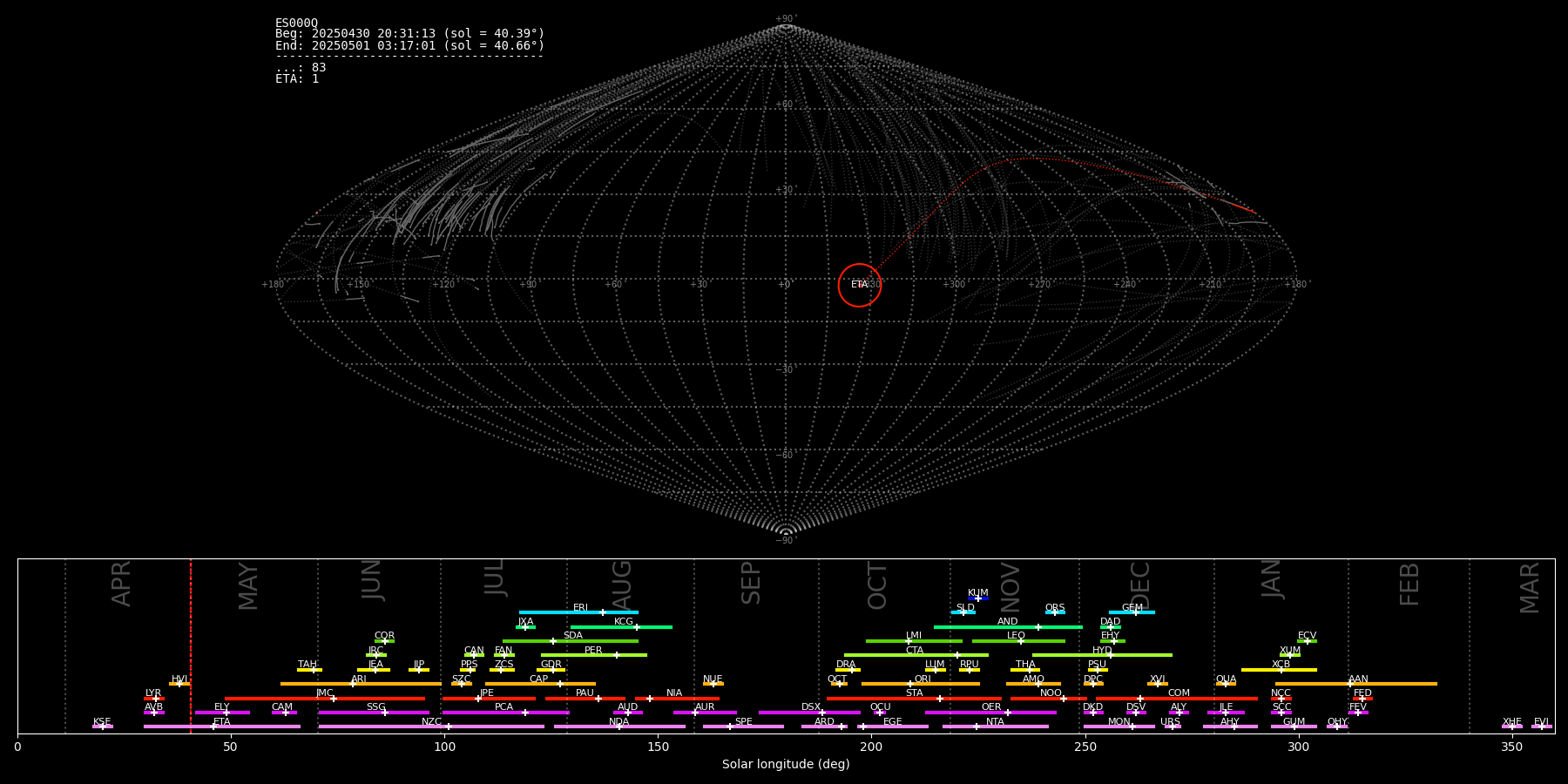Select the JMC red shower bar

click(x=325, y=699)
